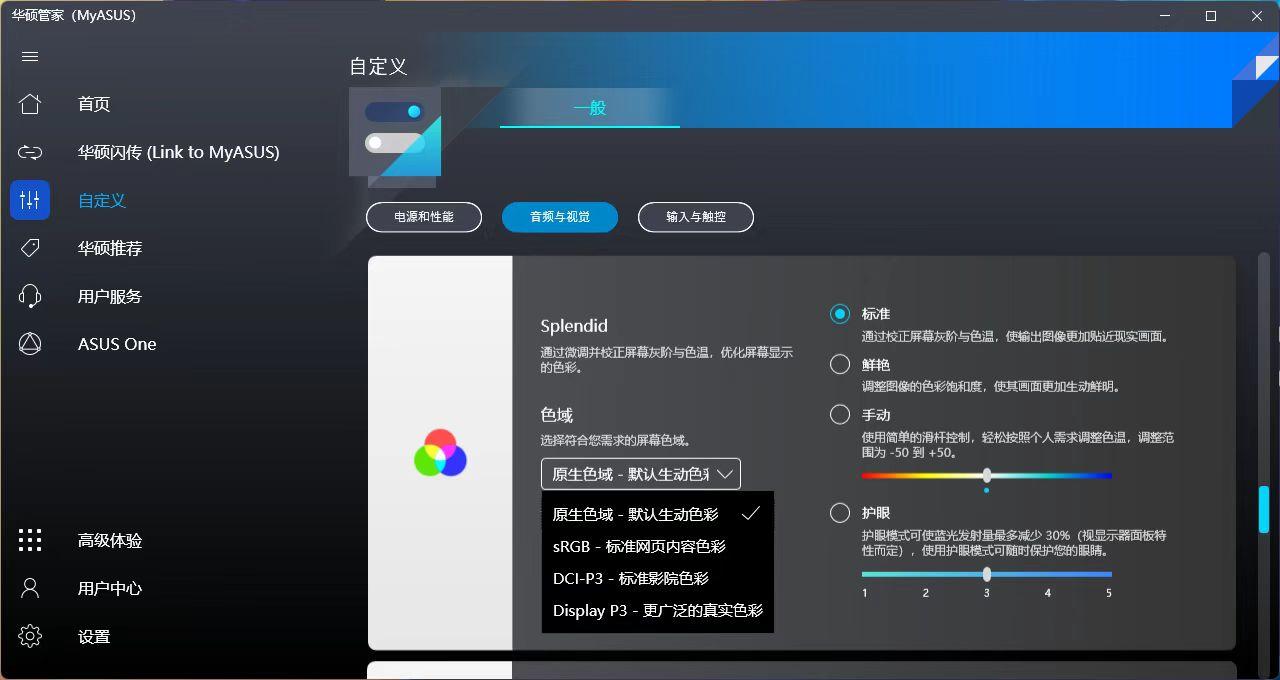Viewport: 1280px width, 680px height.
Task: Switch to the 电源和性能 tab
Action: [424, 217]
